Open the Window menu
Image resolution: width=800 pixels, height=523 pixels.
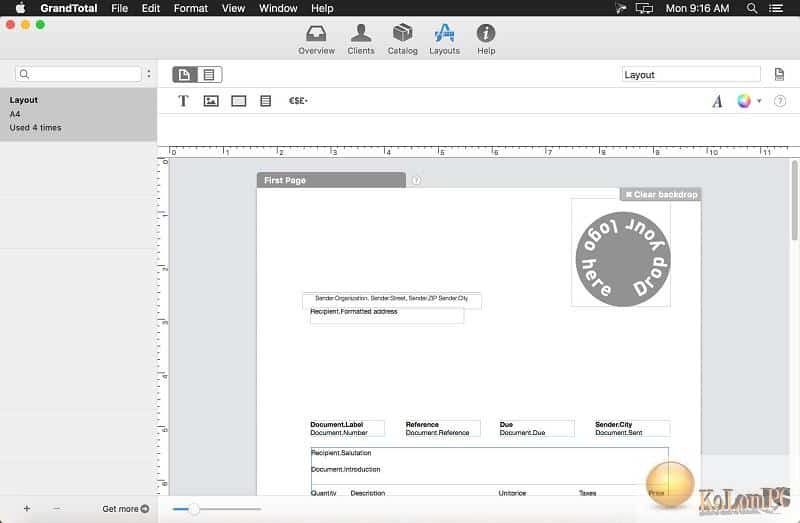click(x=278, y=8)
